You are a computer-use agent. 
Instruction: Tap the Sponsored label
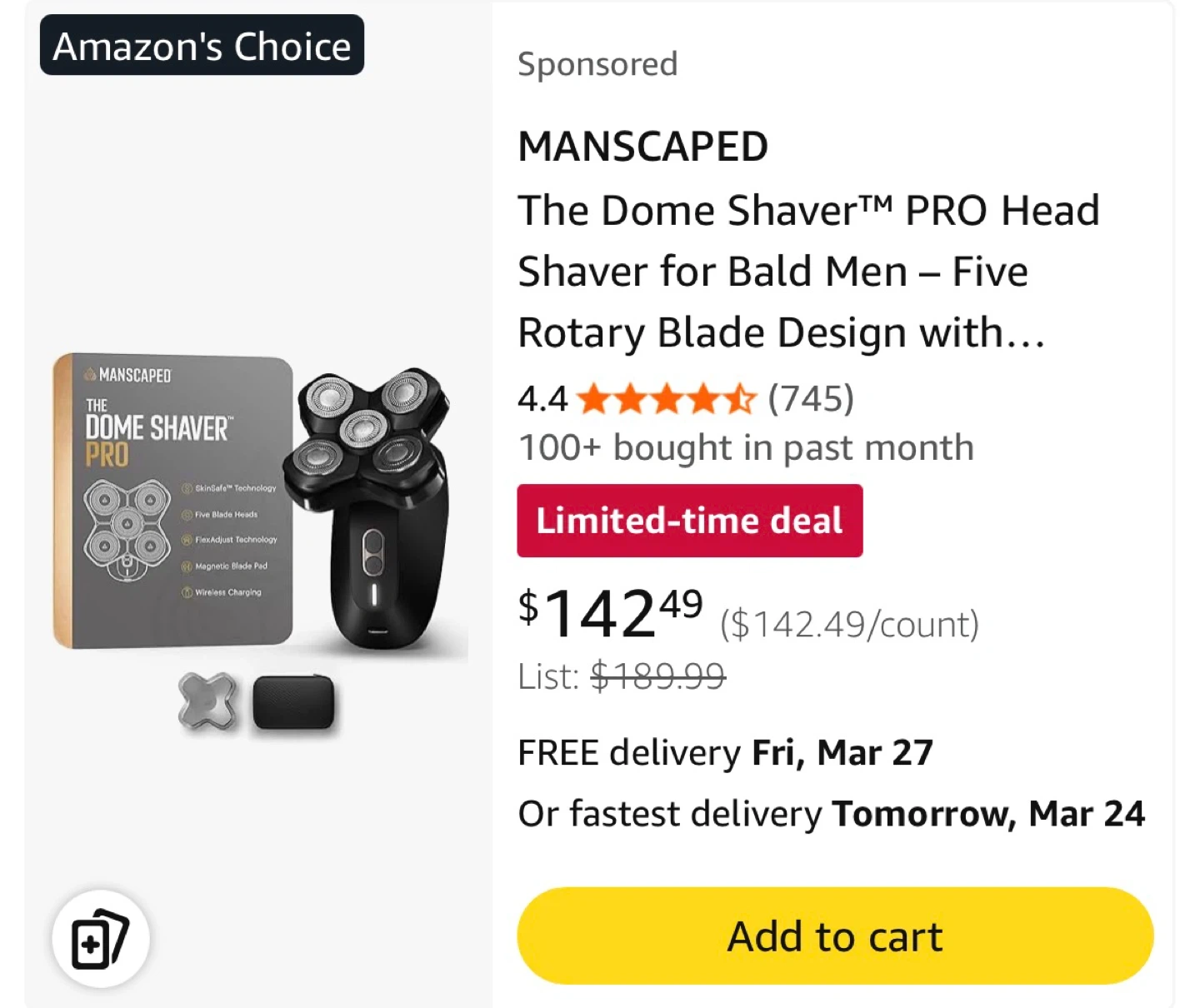point(597,64)
